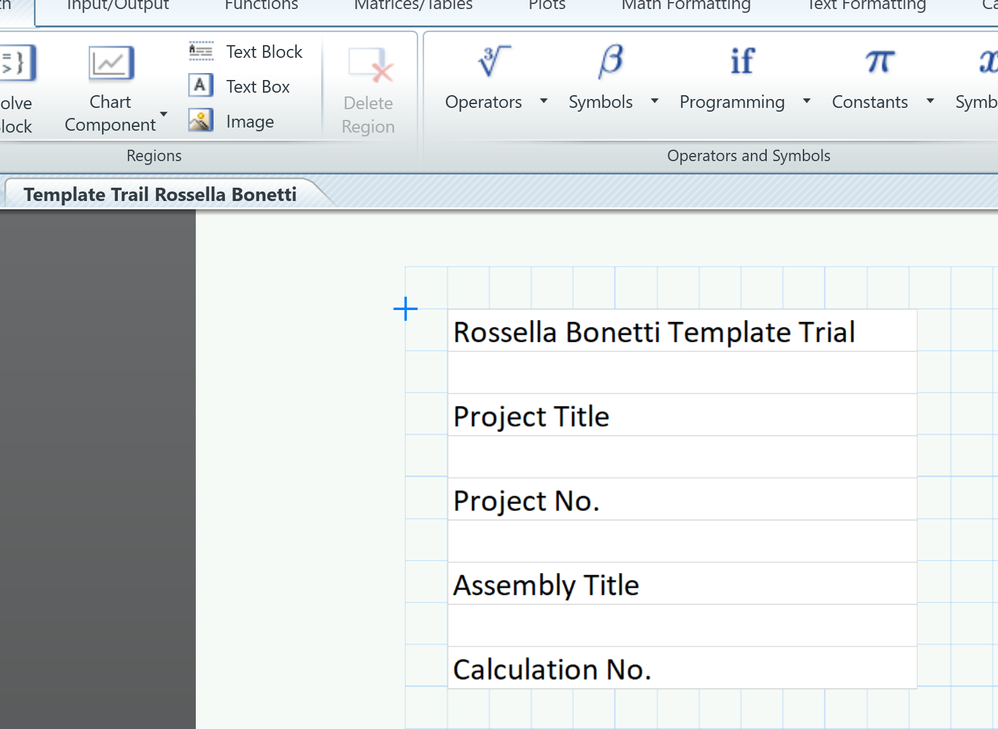Click the blank row below Project No.
The height and width of the screenshot is (729, 998).
pos(681,541)
